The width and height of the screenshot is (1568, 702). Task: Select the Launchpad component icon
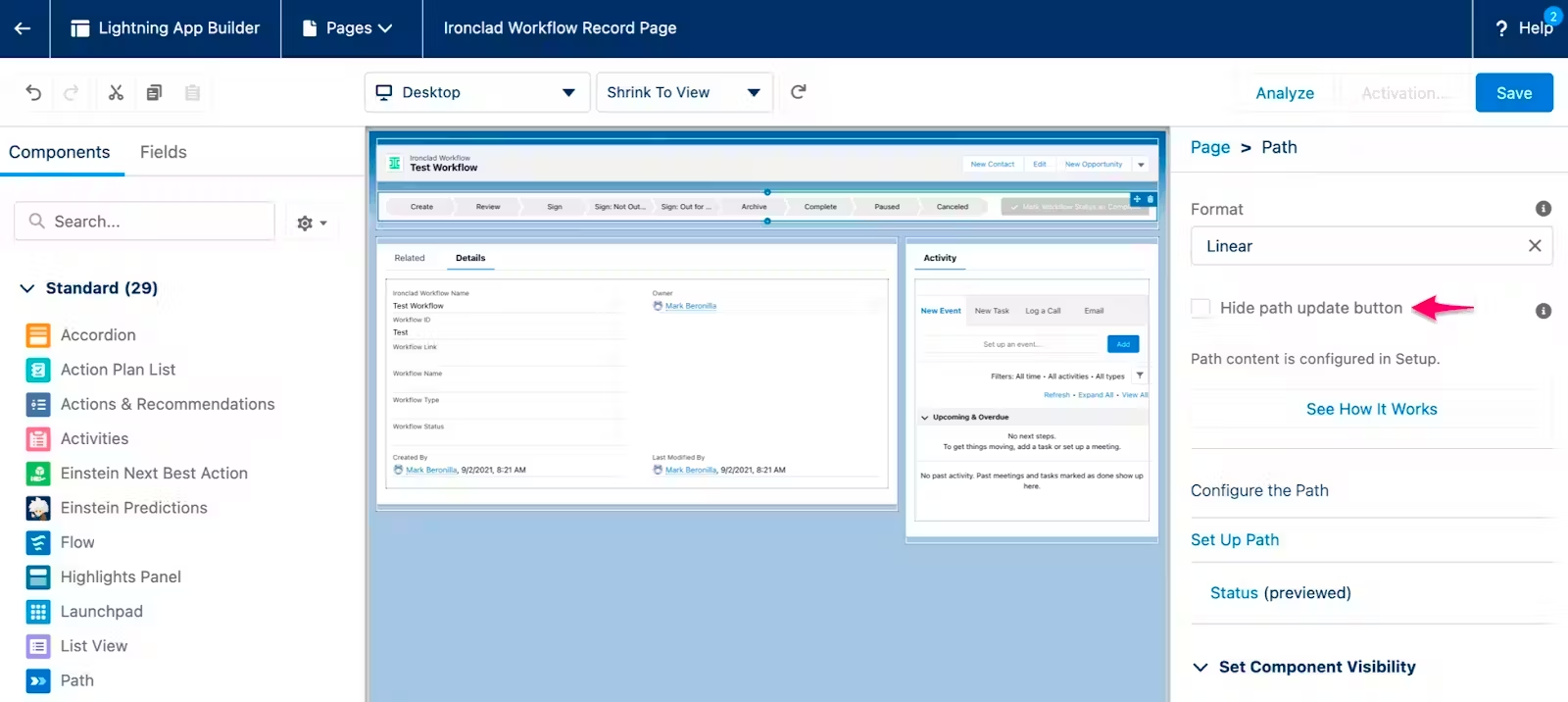click(38, 612)
